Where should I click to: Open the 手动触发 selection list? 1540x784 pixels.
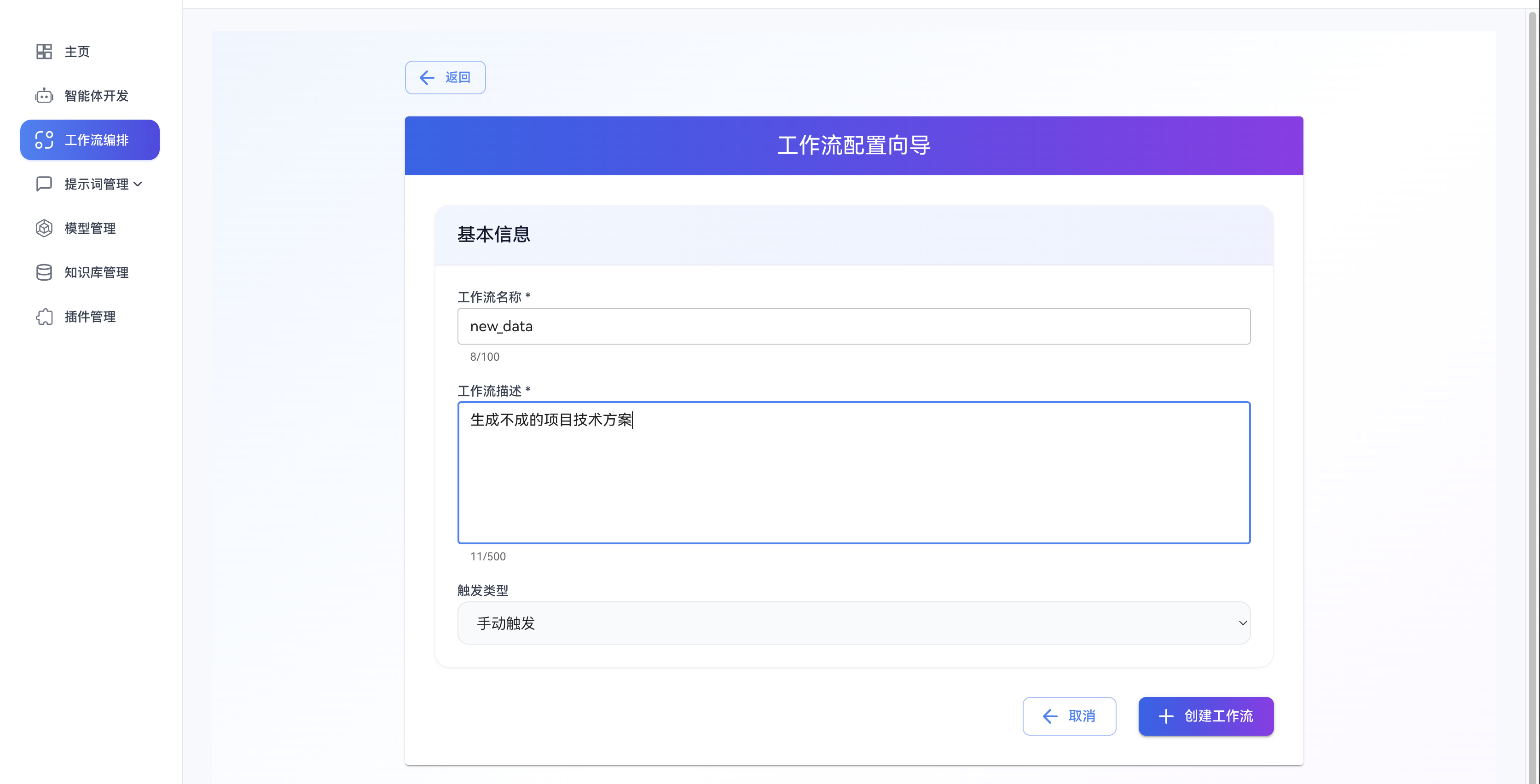click(x=853, y=623)
